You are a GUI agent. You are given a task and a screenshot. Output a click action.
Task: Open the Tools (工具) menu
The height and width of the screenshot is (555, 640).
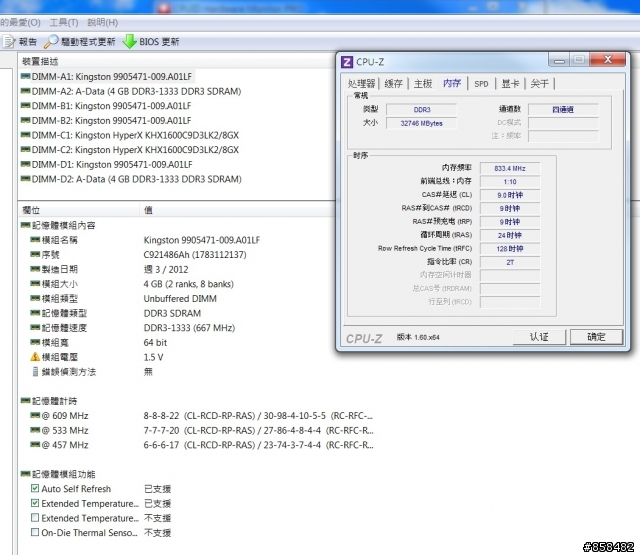[x=64, y=22]
